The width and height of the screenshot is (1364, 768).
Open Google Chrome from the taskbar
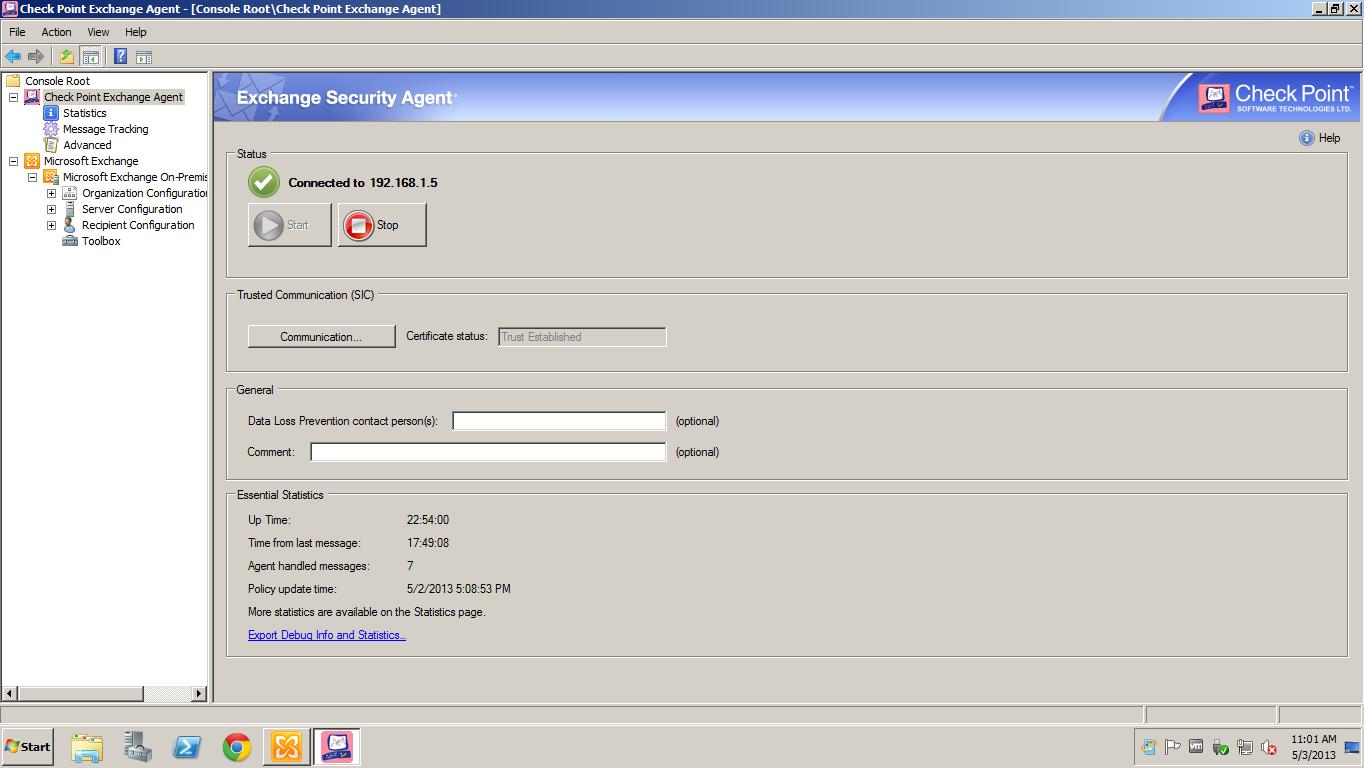(x=237, y=747)
